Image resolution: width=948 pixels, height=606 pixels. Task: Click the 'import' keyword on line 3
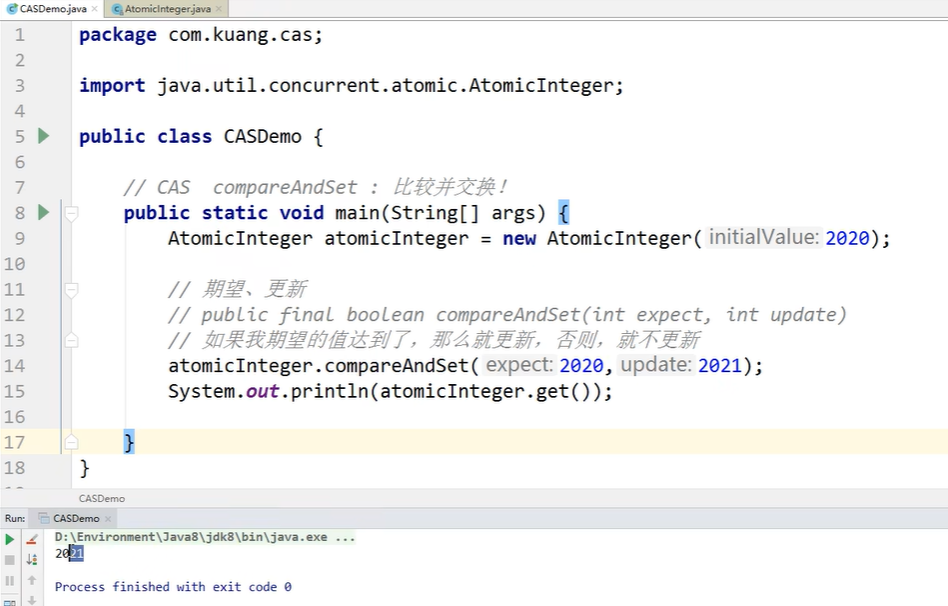tap(112, 86)
